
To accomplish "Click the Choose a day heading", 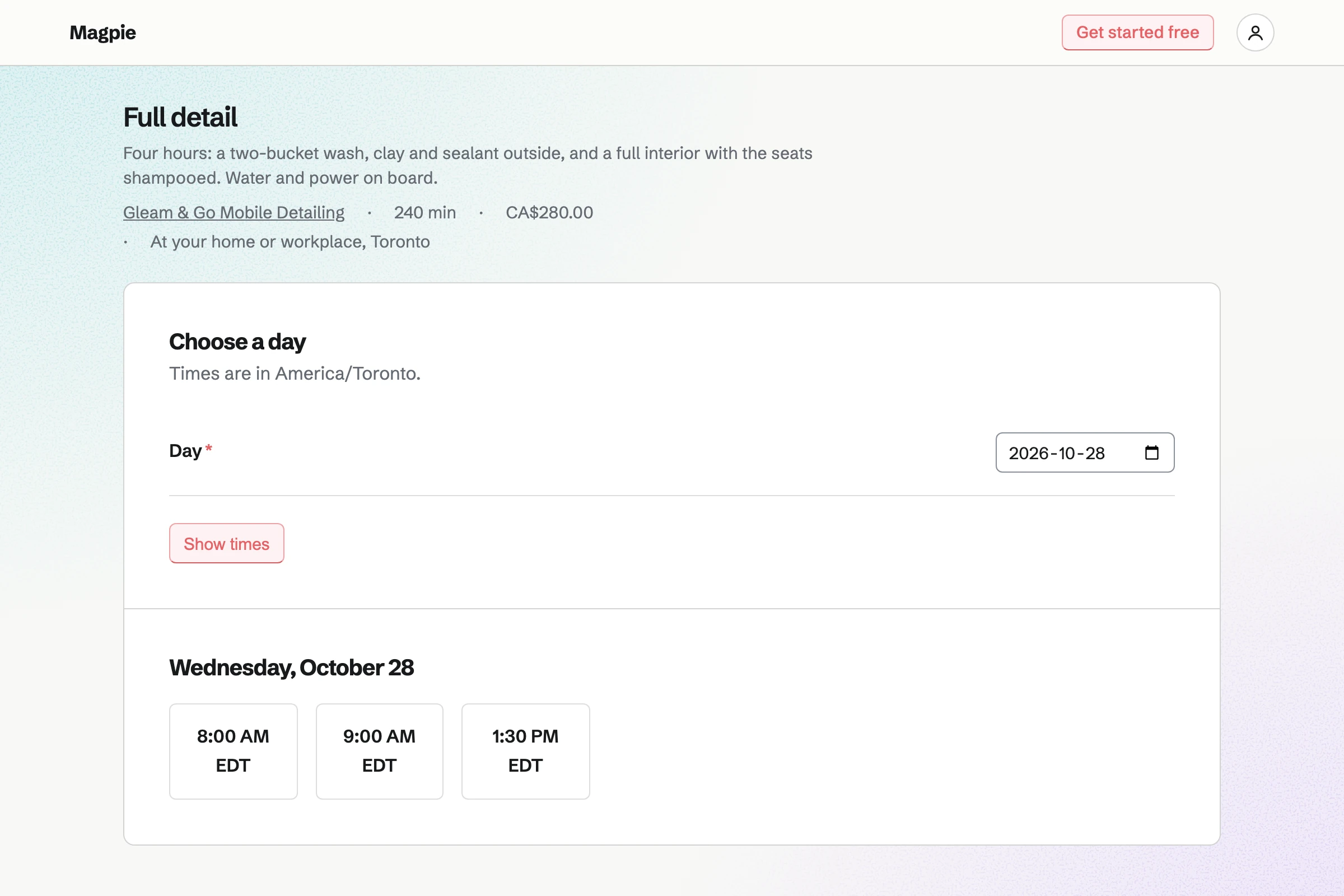I will [237, 342].
